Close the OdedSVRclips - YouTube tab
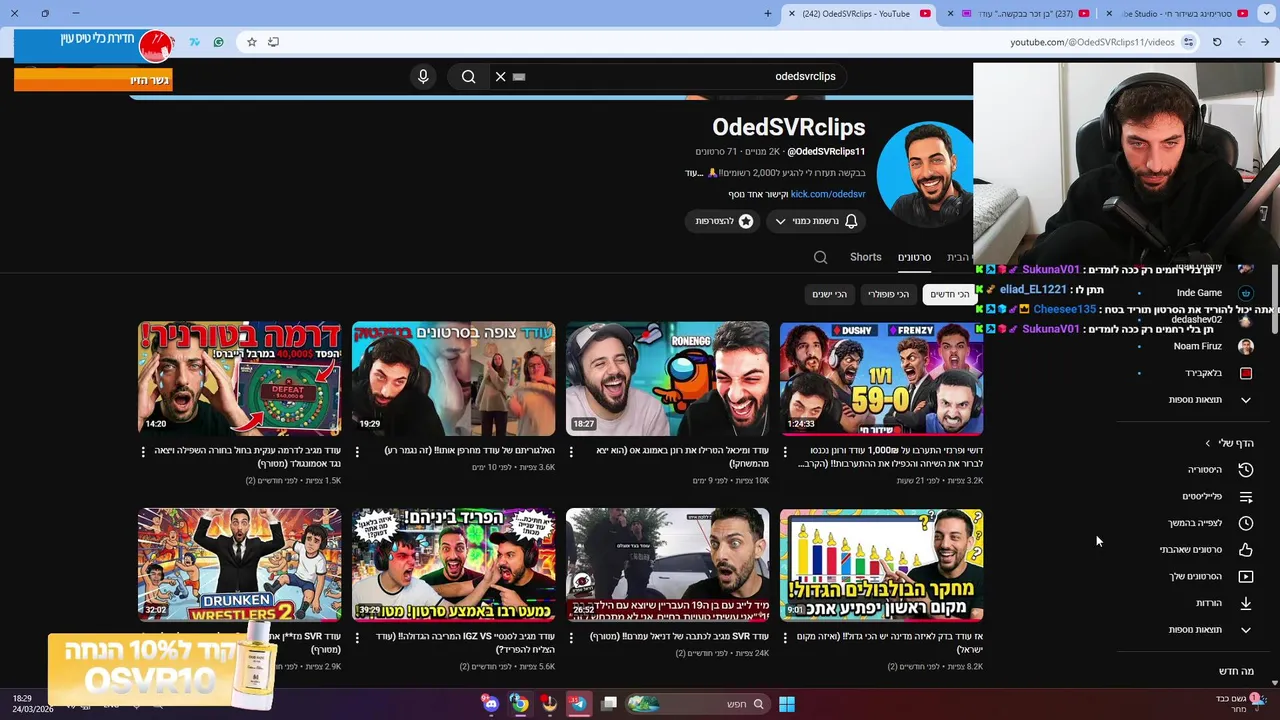Viewport: 1280px width, 720px height. pos(792,13)
